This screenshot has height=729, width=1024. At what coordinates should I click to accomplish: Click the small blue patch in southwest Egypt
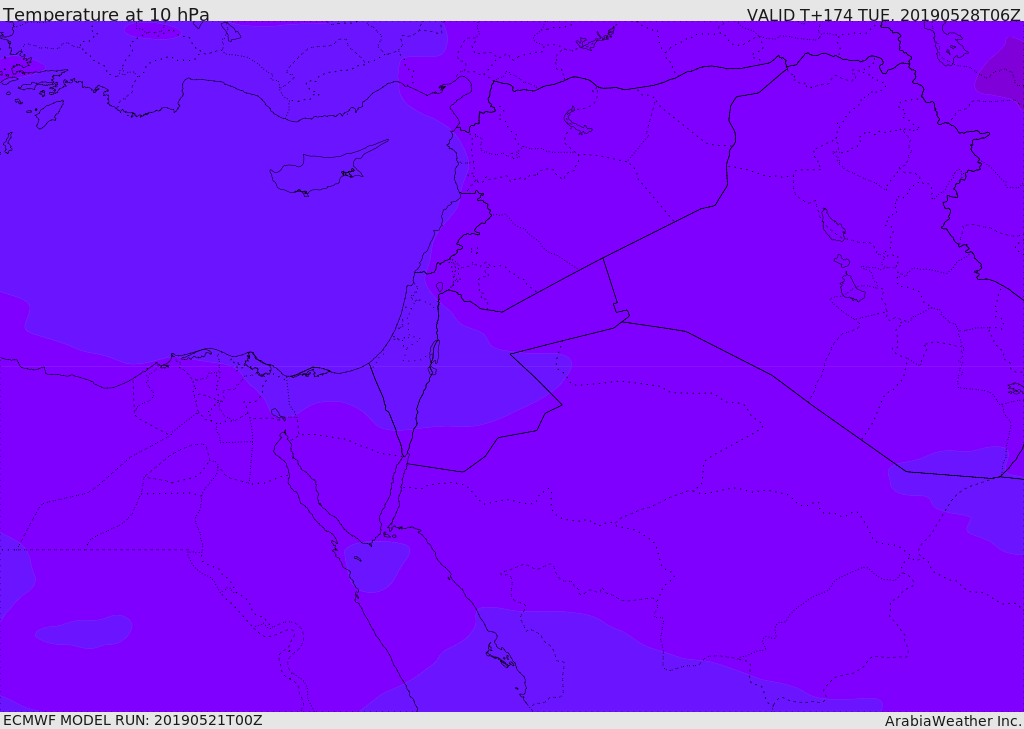(x=85, y=631)
